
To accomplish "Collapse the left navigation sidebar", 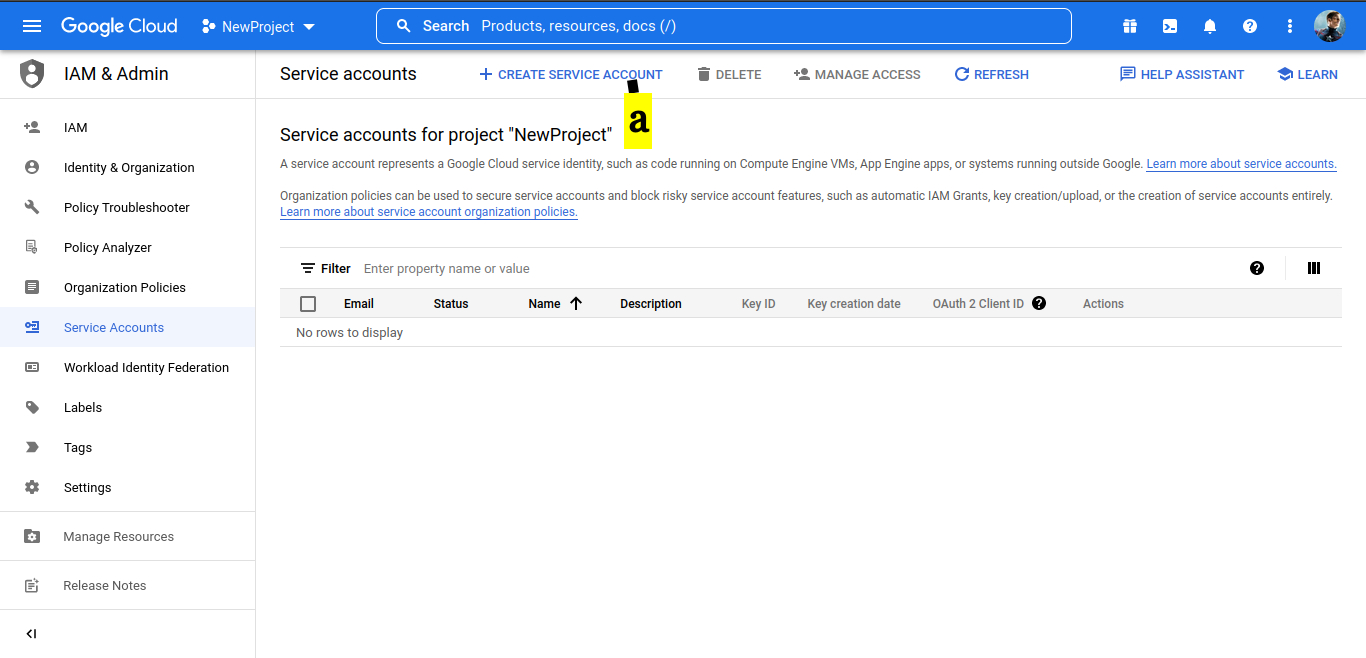I will pyautogui.click(x=31, y=633).
